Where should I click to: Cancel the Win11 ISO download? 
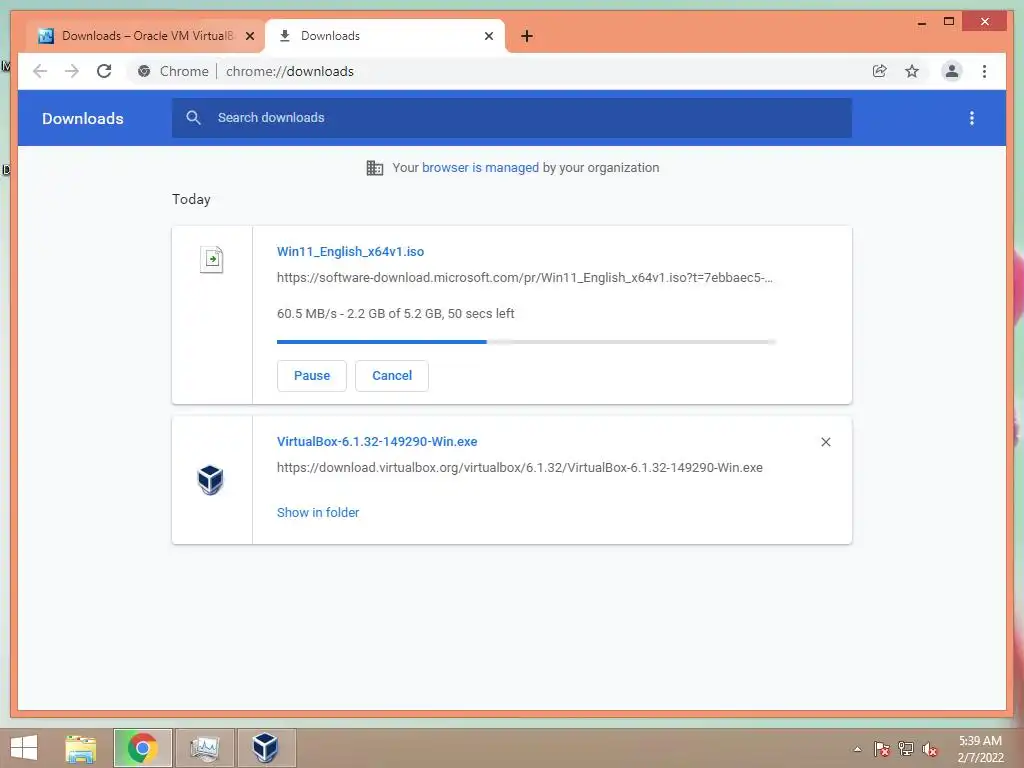point(392,376)
